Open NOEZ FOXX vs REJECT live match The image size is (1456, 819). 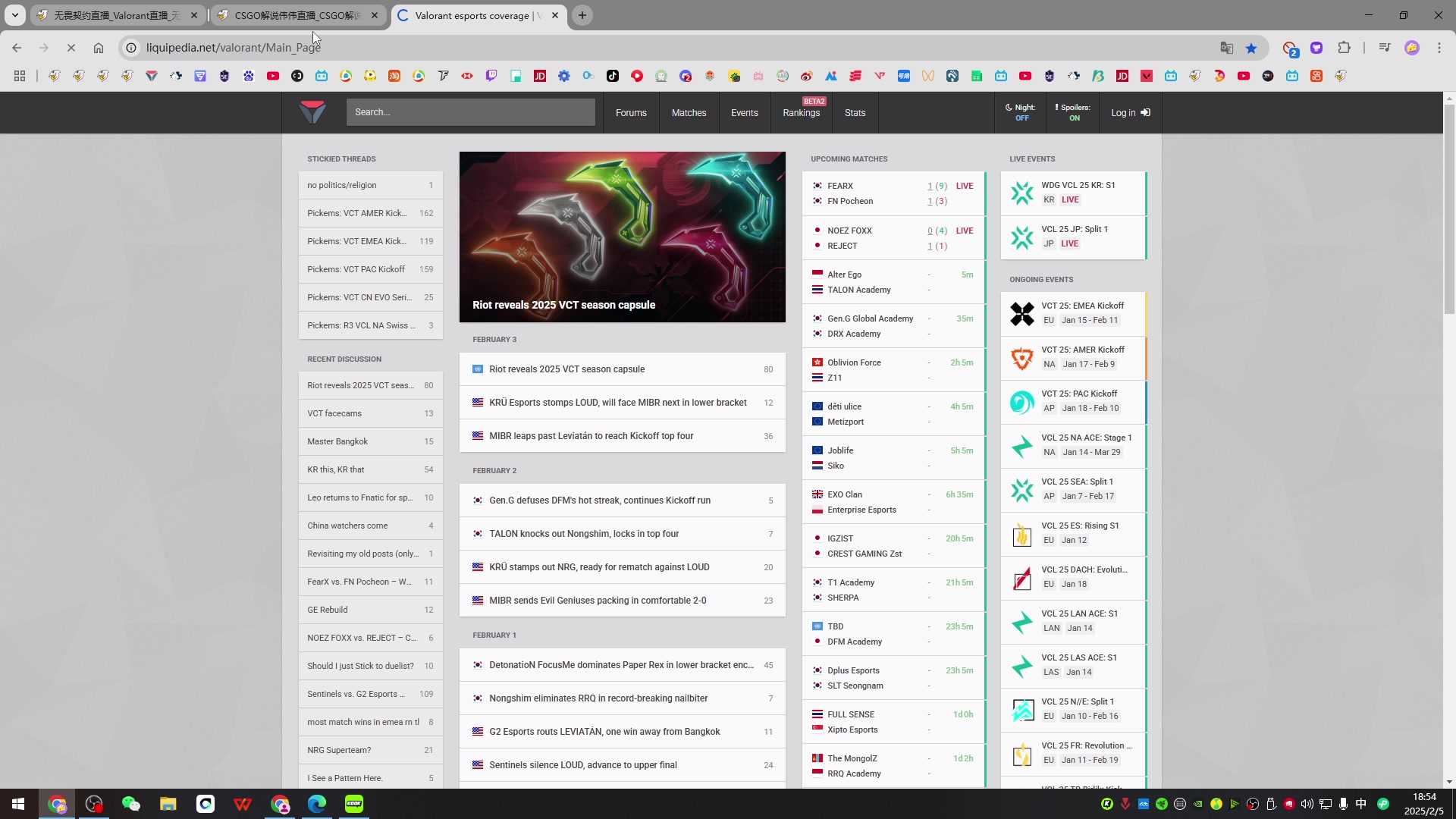(893, 238)
